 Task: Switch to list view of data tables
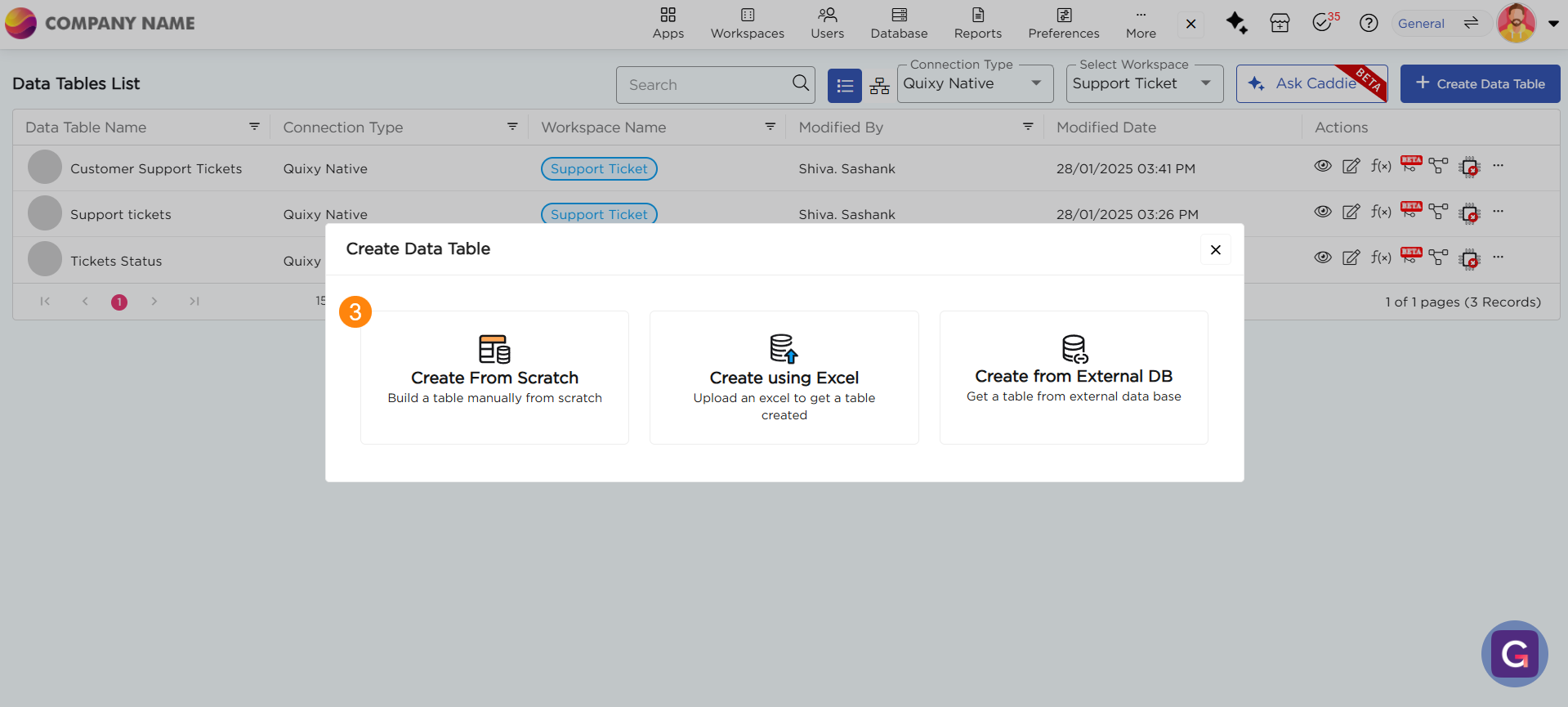point(844,86)
